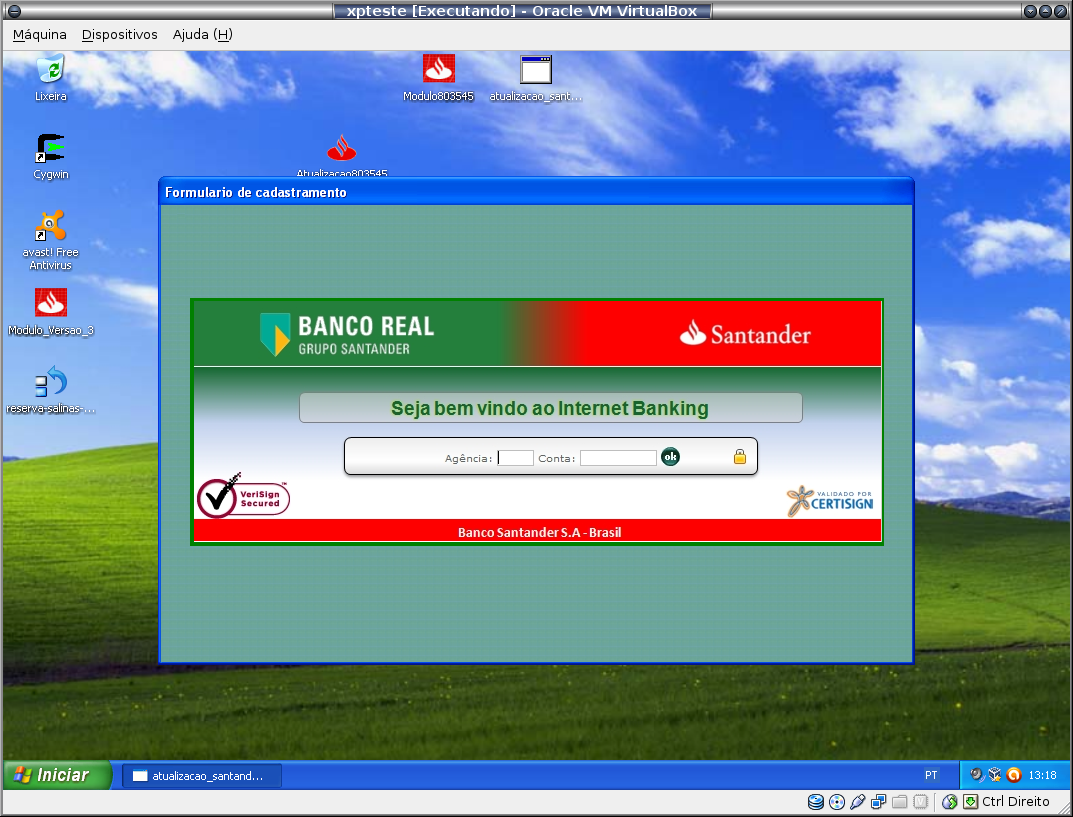
Task: Click the Seja bem vindo banner text
Action: click(x=550, y=408)
